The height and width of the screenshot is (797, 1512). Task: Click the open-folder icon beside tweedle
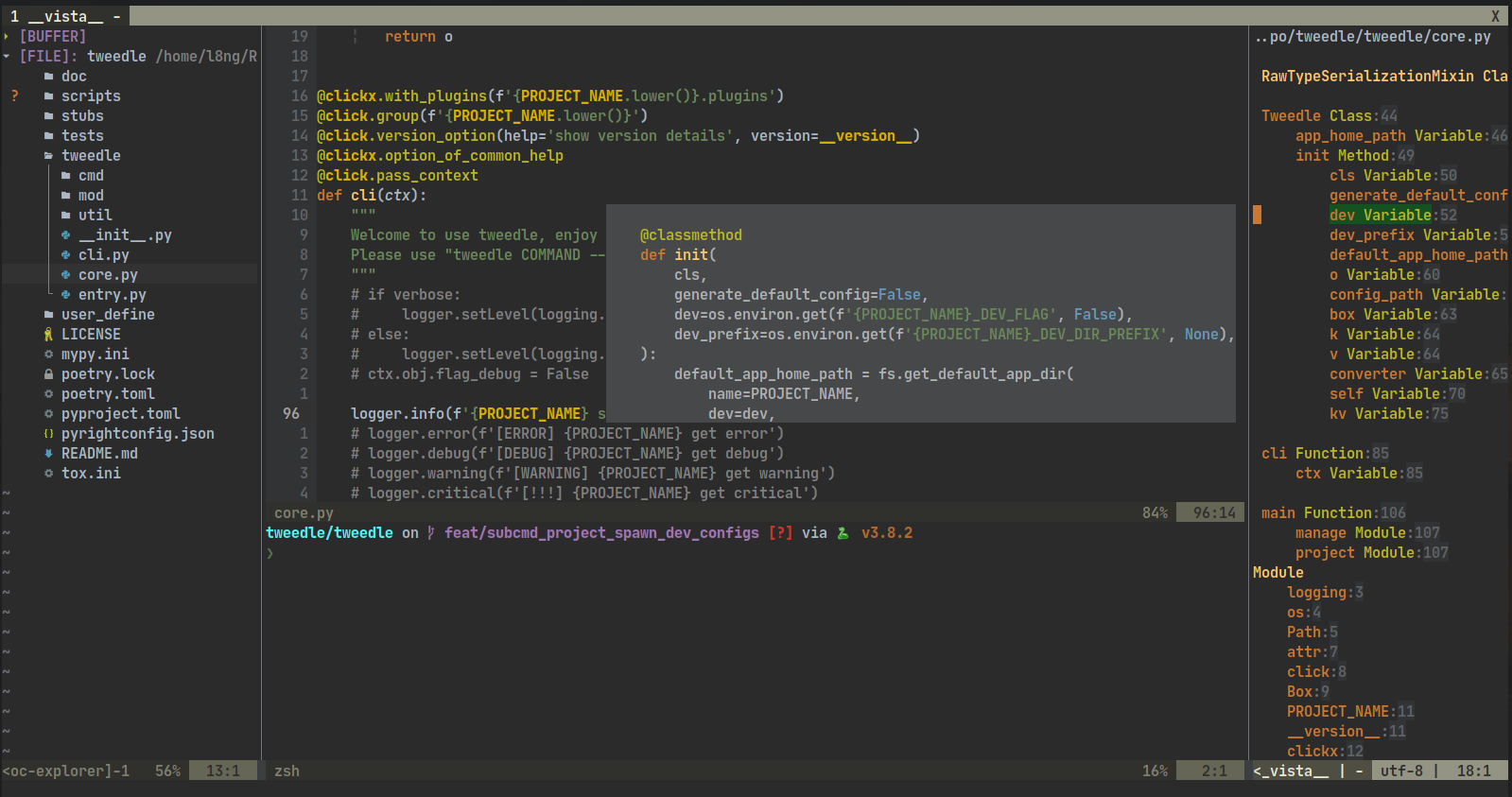(x=48, y=156)
